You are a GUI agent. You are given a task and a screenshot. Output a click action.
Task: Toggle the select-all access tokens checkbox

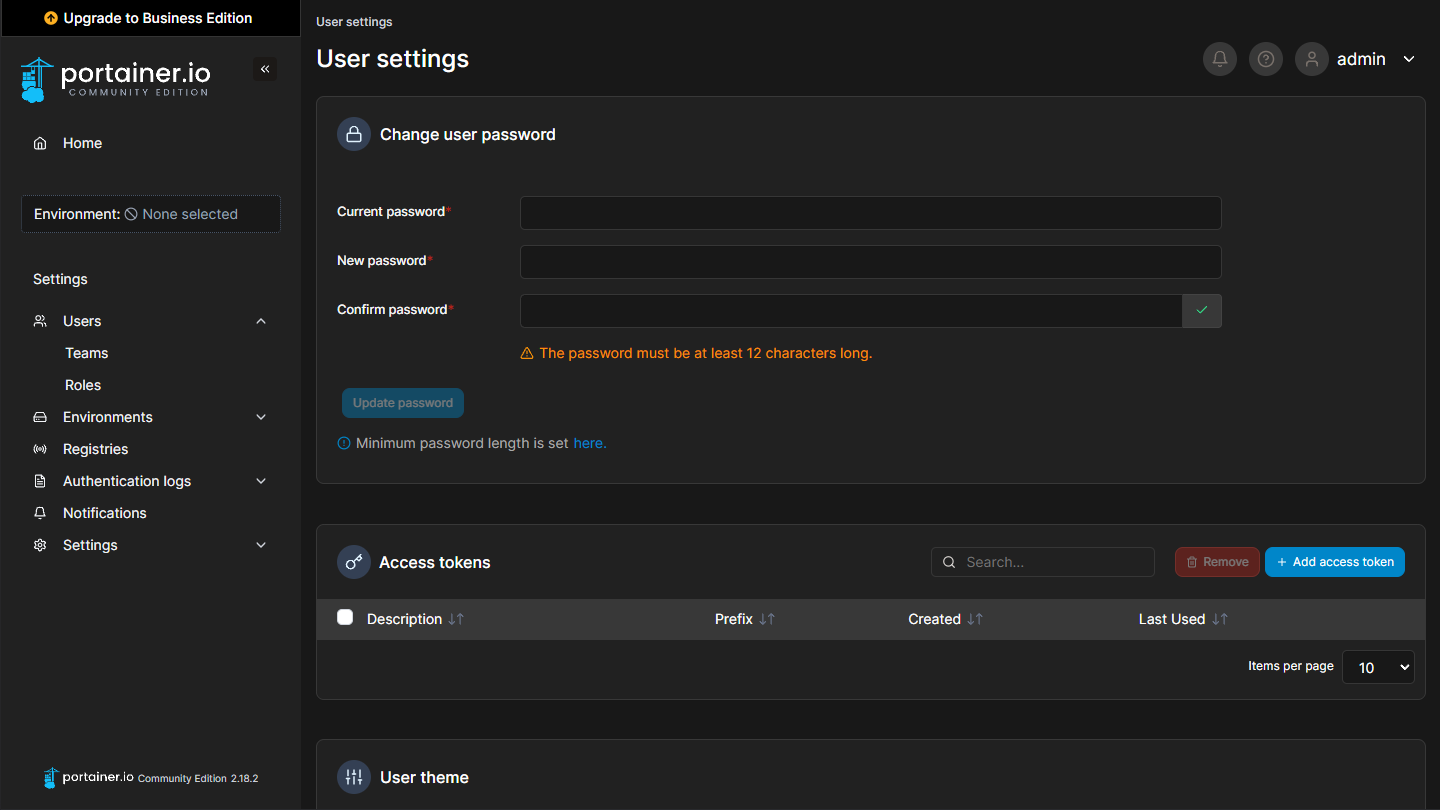pos(345,617)
